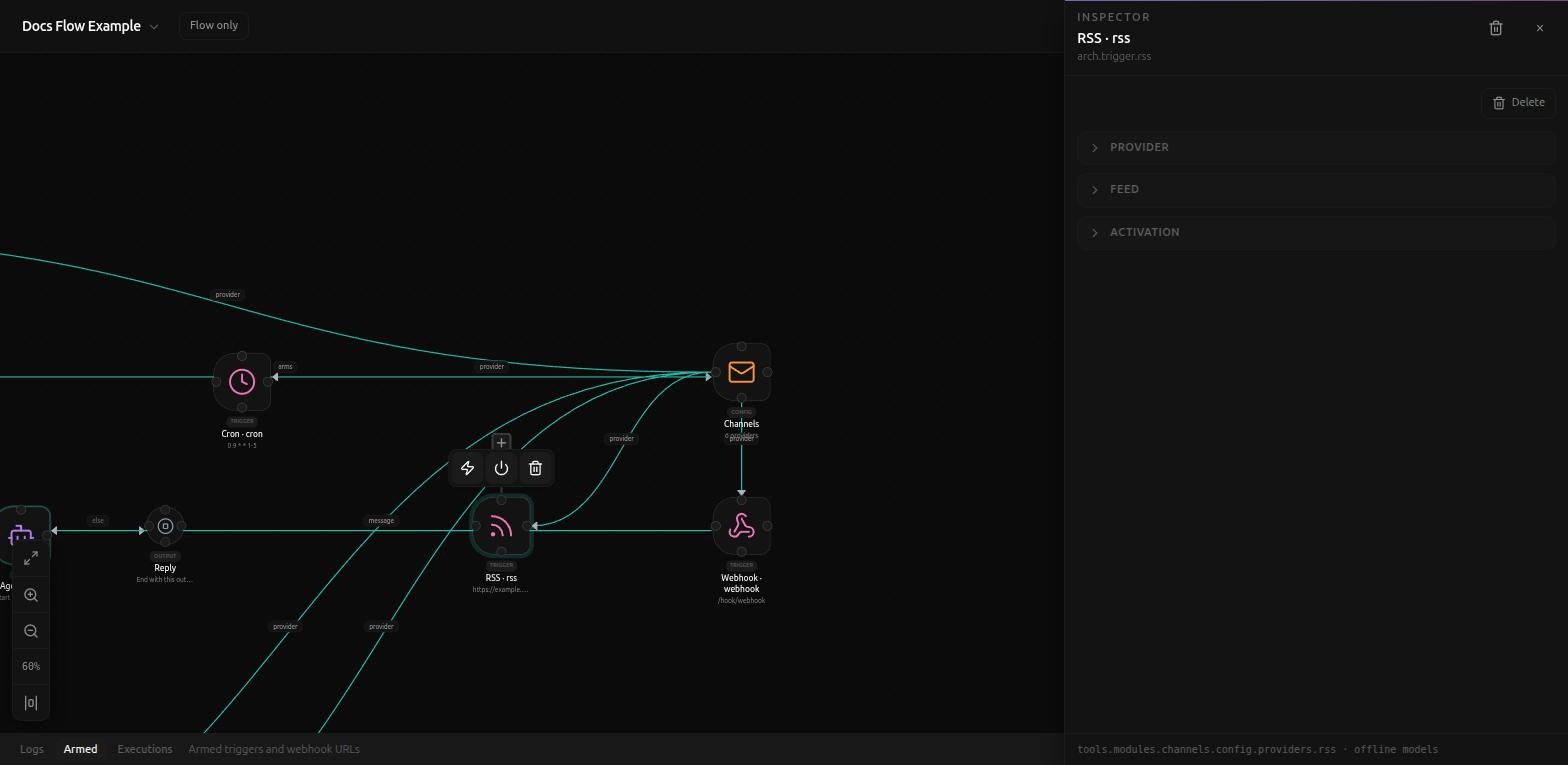This screenshot has width=1568, height=765.
Task: Click the 'arch.trigger.rss' text in Inspector
Action: (1114, 56)
